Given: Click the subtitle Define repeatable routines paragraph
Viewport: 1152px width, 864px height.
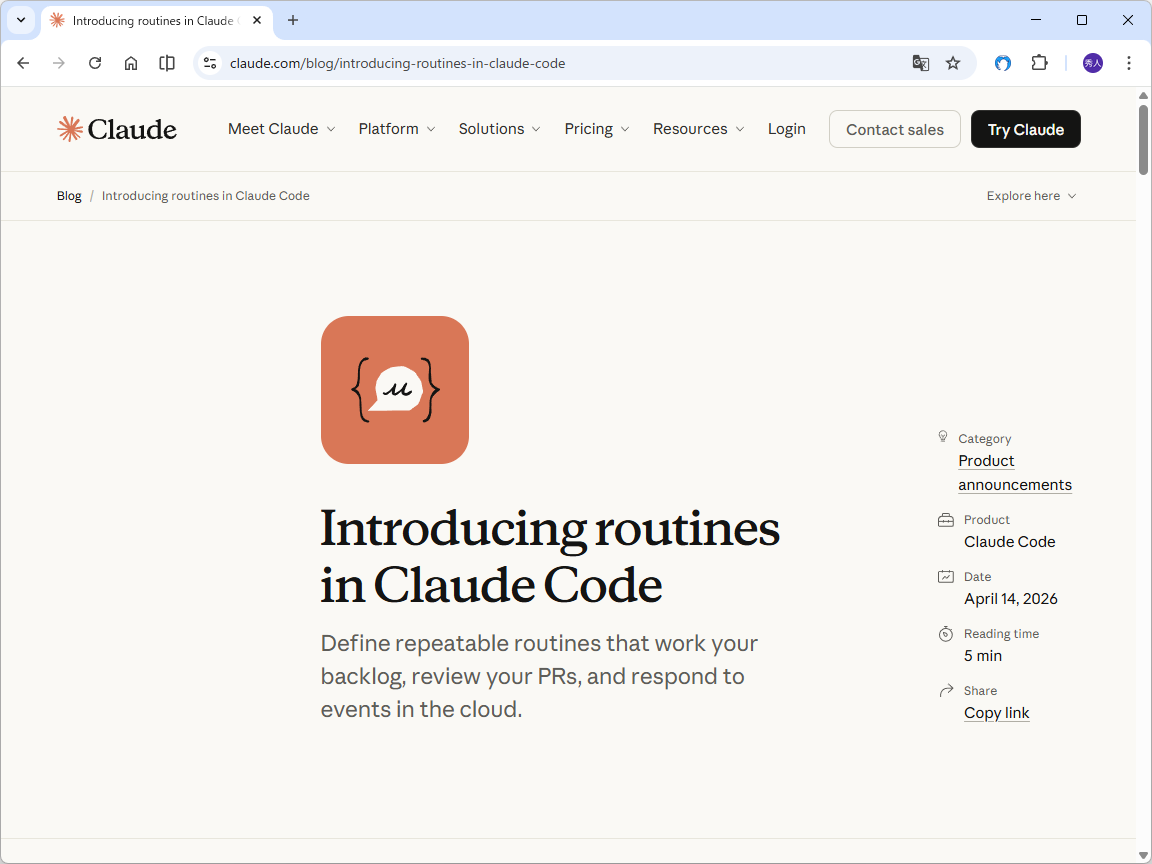Looking at the screenshot, I should tap(539, 676).
